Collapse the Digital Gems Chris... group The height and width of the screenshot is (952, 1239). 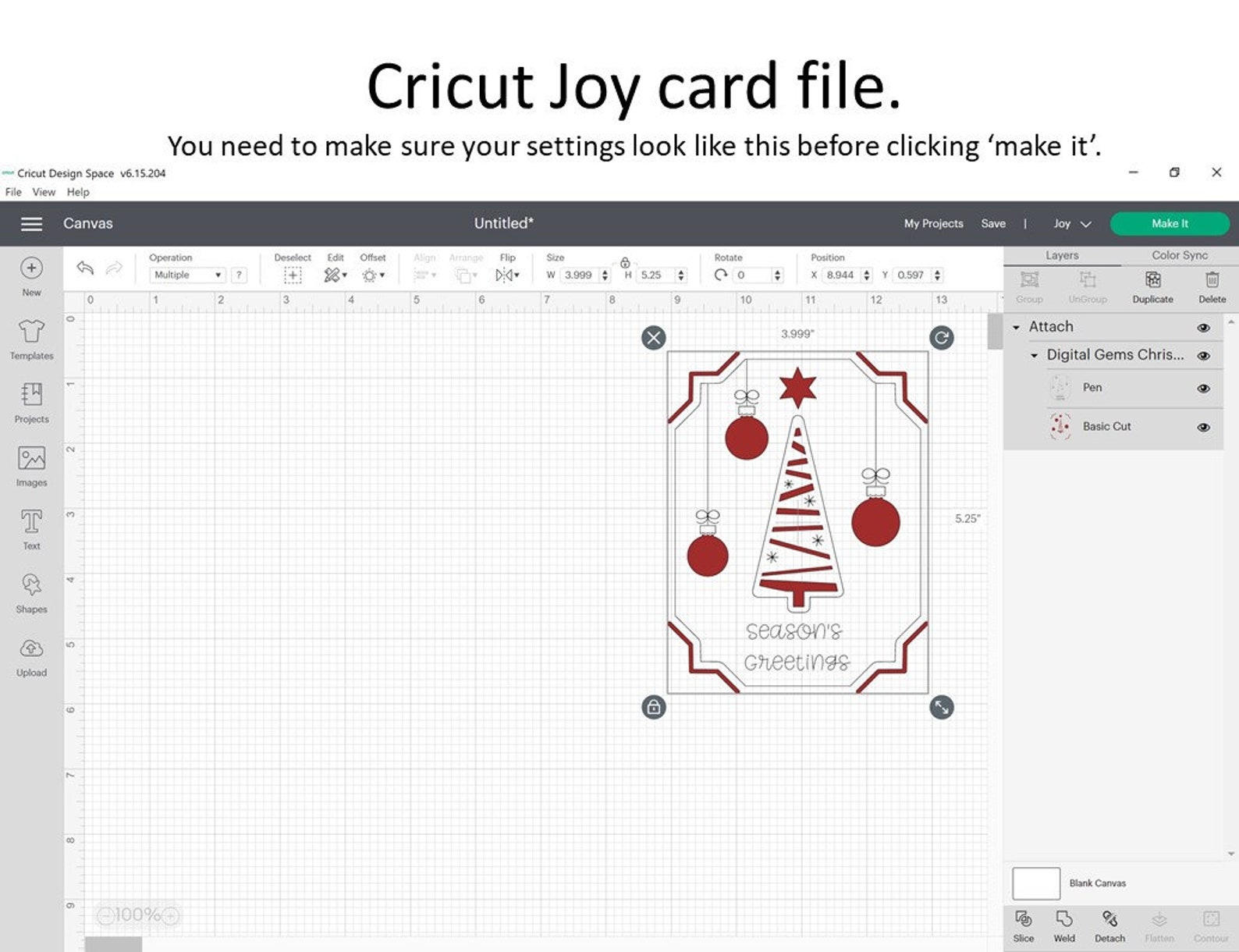[x=1034, y=356]
